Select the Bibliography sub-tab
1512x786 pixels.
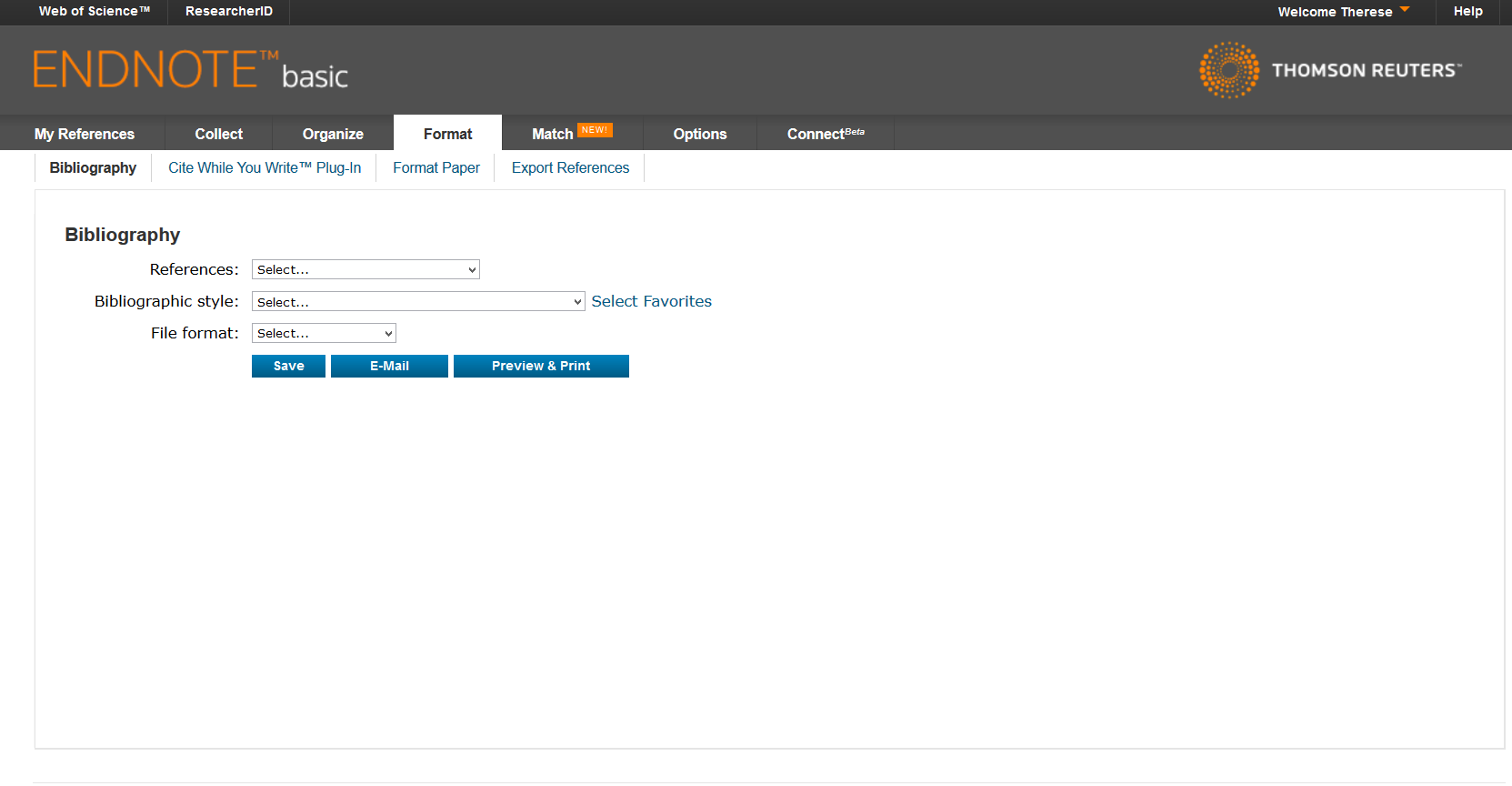click(x=93, y=167)
